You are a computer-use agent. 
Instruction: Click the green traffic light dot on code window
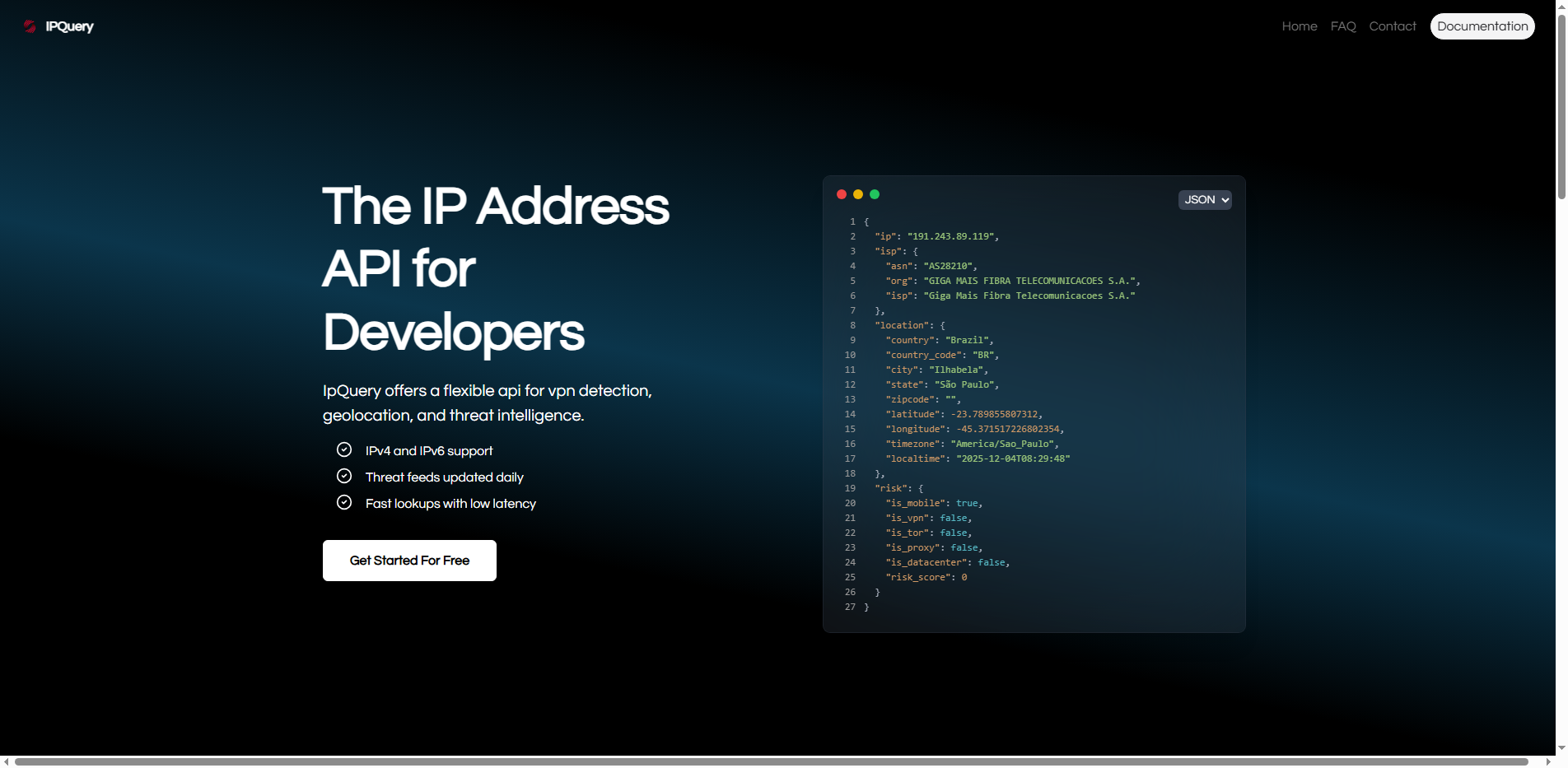(875, 194)
